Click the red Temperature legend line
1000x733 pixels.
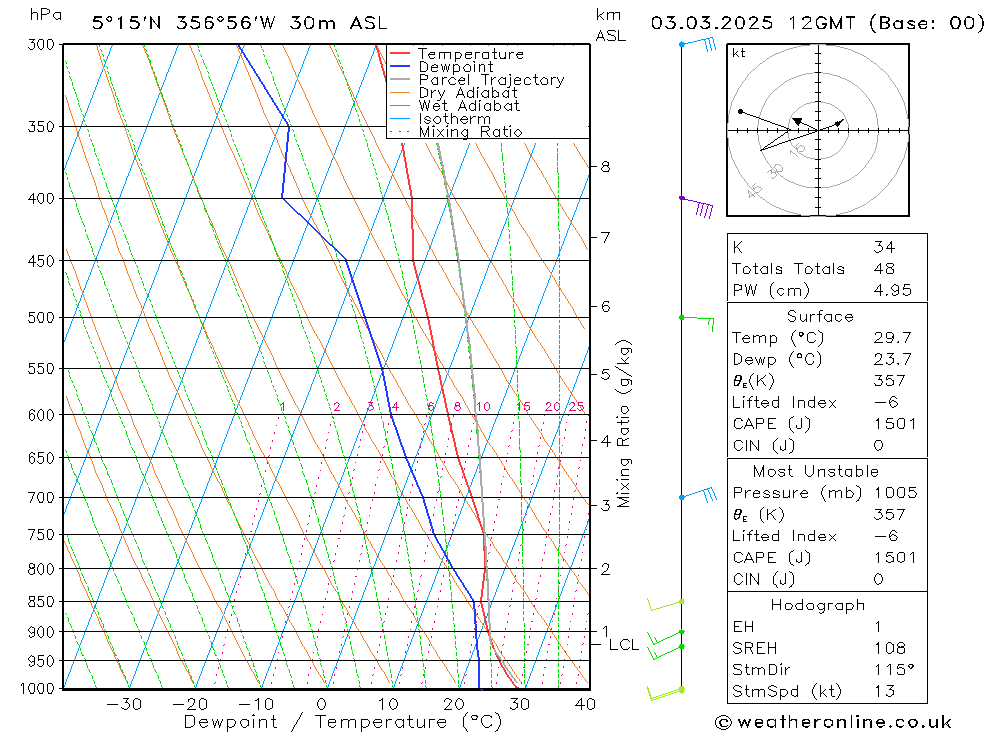[x=400, y=54]
